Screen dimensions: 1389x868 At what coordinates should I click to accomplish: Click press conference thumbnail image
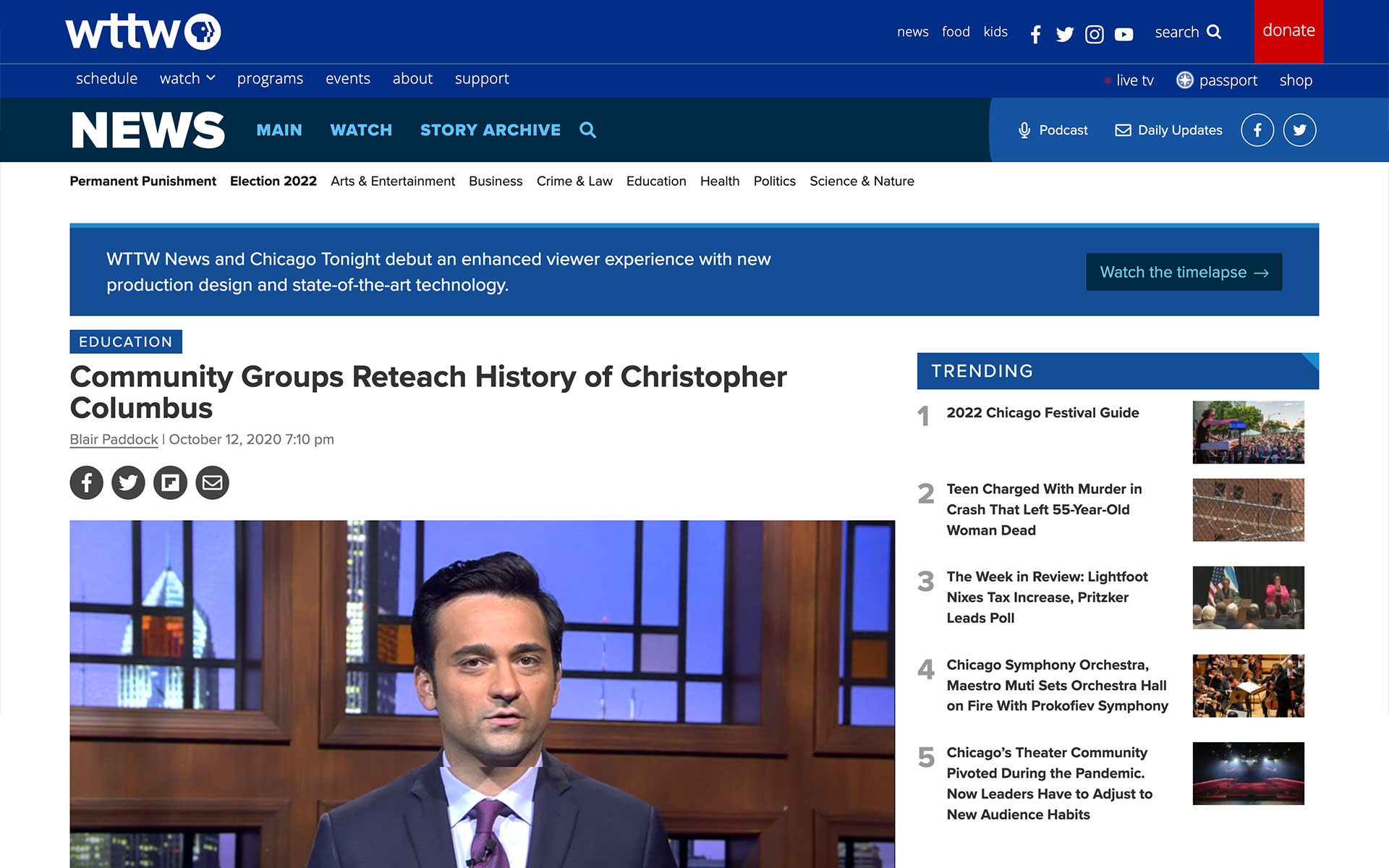(1248, 597)
